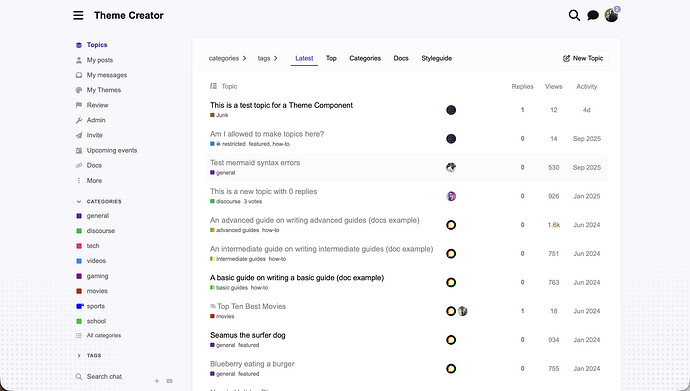Screen dimensions: 690x391
Task: Click the Docs link icon in sidebar
Action: 79,165
